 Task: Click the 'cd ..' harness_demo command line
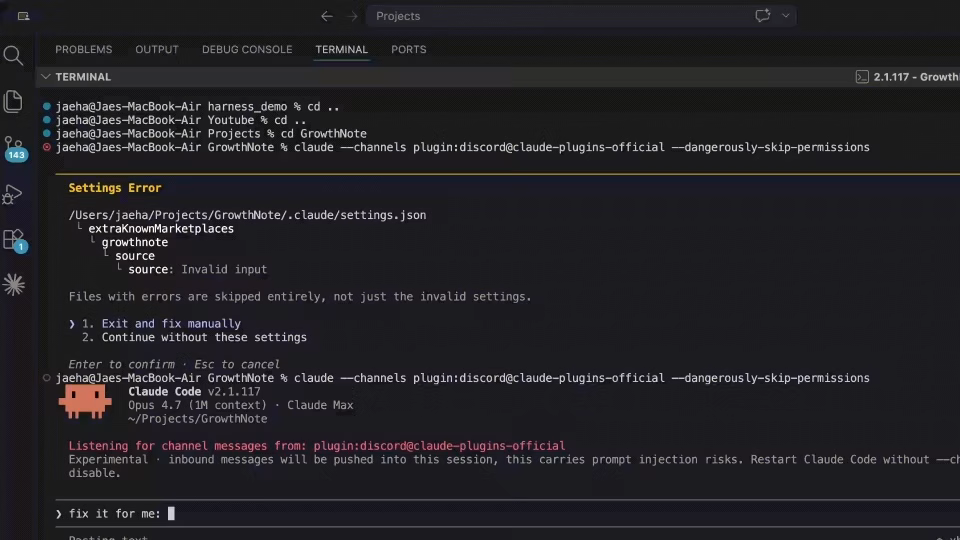pyautogui.click(x=197, y=107)
